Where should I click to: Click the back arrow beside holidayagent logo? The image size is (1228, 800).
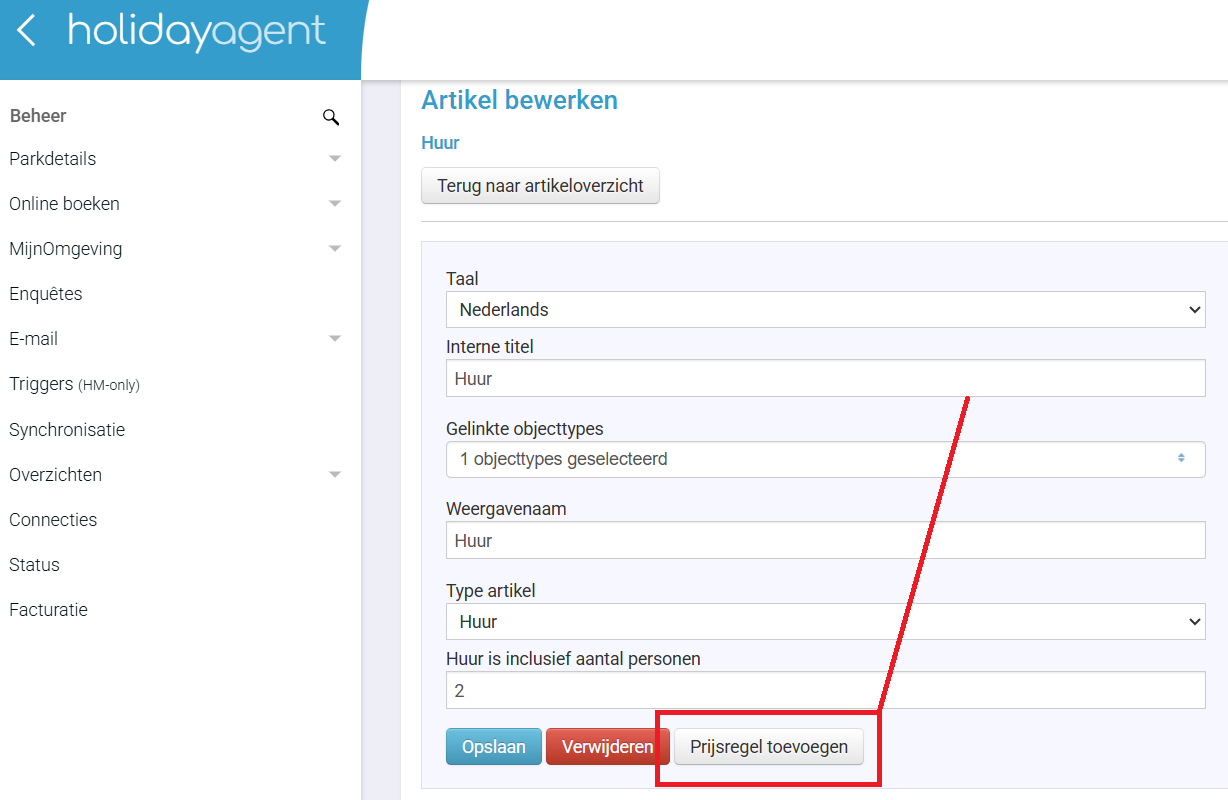(27, 31)
